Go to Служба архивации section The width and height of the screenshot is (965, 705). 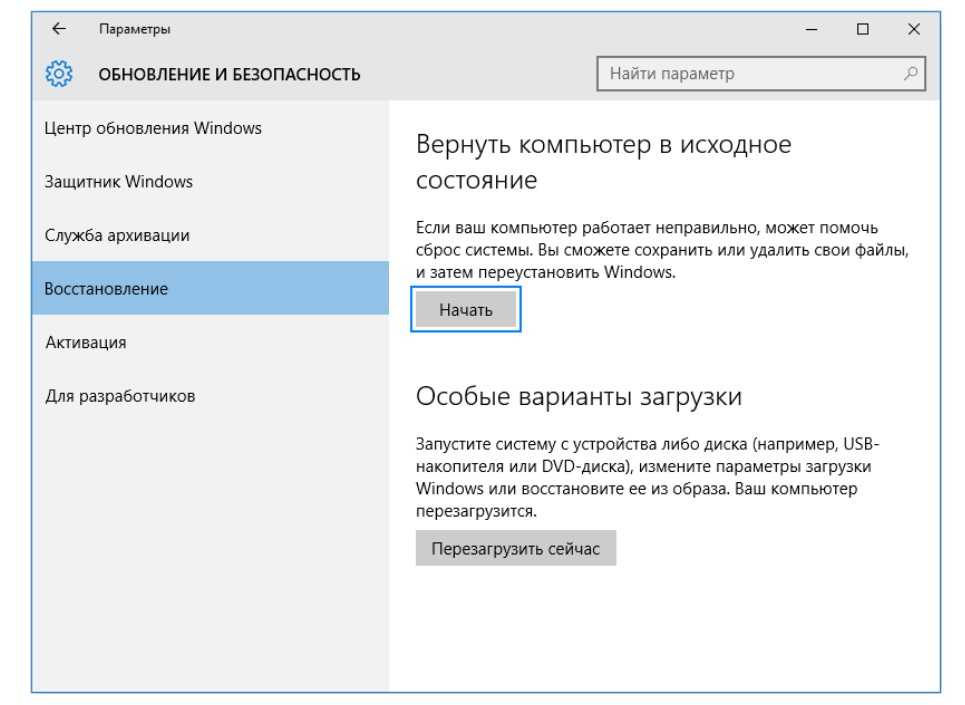(x=117, y=235)
